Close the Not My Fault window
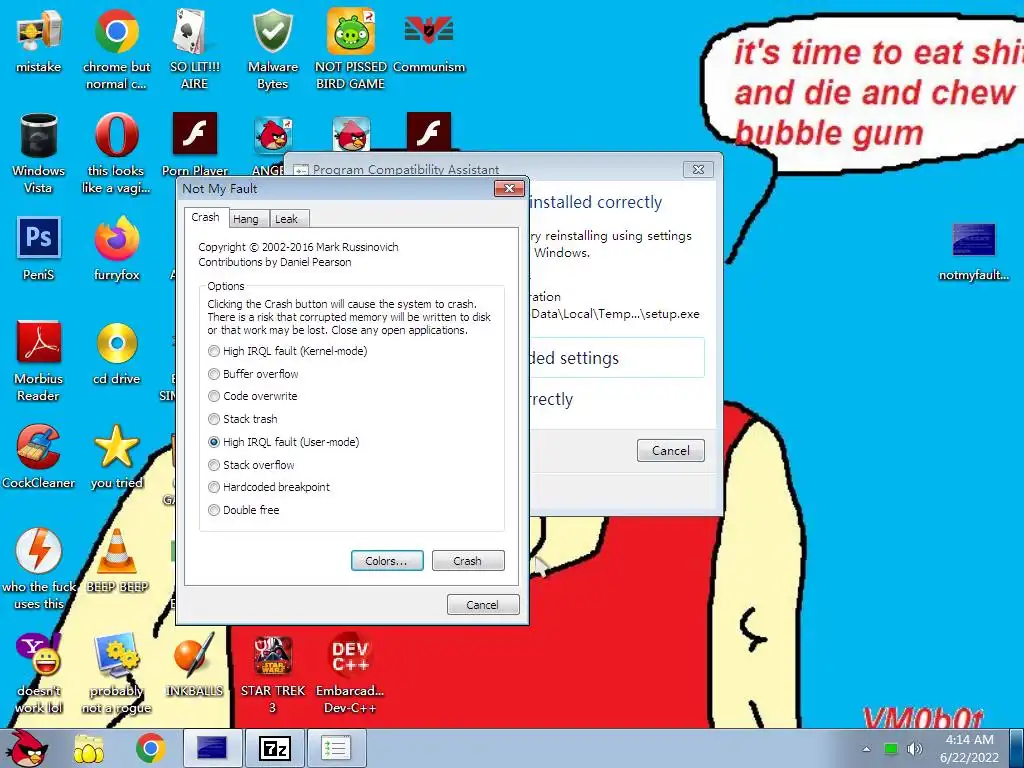 point(509,189)
